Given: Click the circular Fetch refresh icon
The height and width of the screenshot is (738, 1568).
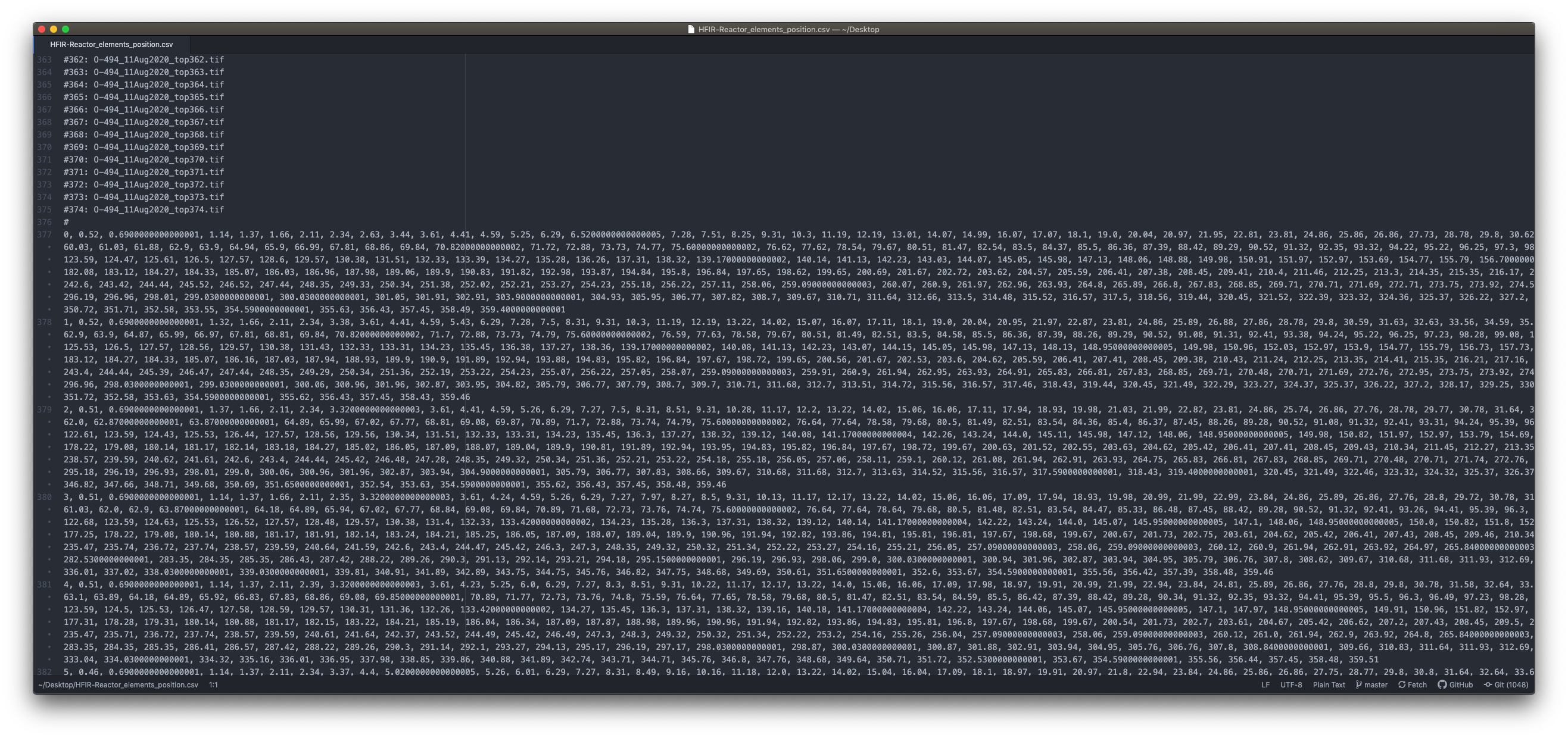Looking at the screenshot, I should [x=1402, y=684].
